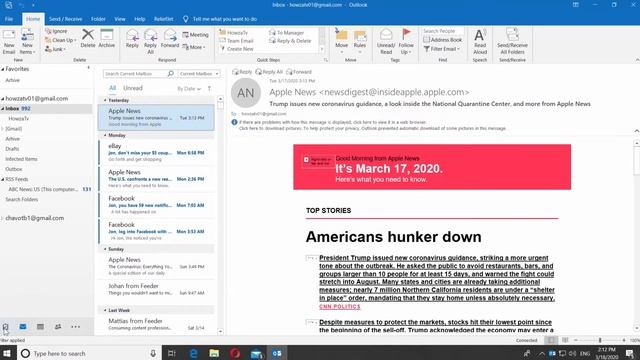Open the By Date sort dropdown
Screen dimensions: 640x360
coord(189,89)
